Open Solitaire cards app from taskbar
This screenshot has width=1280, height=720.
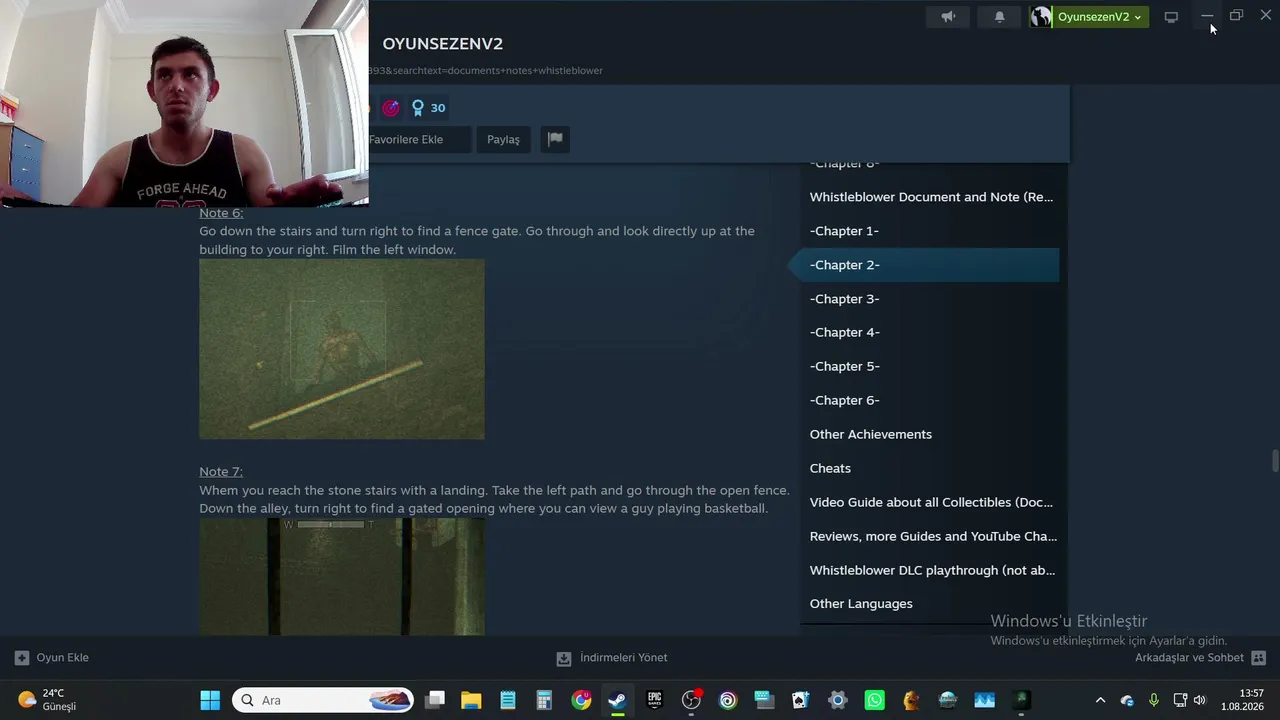(801, 700)
